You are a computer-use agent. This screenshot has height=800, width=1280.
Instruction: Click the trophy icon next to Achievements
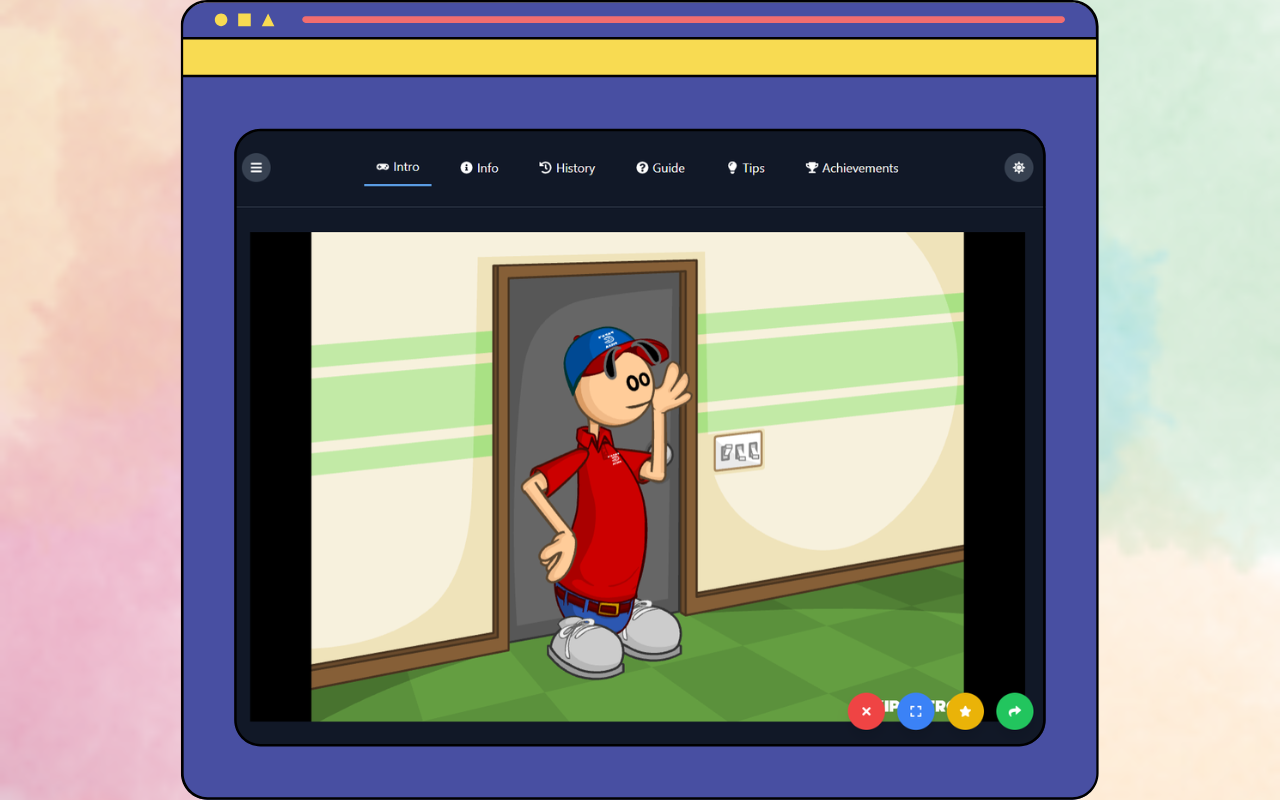pyautogui.click(x=811, y=167)
